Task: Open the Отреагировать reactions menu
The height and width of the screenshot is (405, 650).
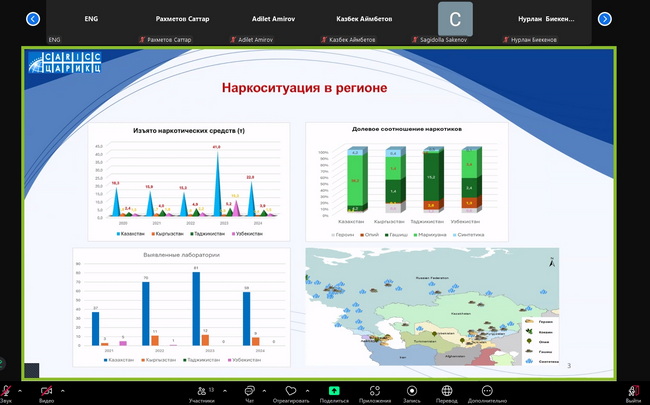Action: pos(291,391)
